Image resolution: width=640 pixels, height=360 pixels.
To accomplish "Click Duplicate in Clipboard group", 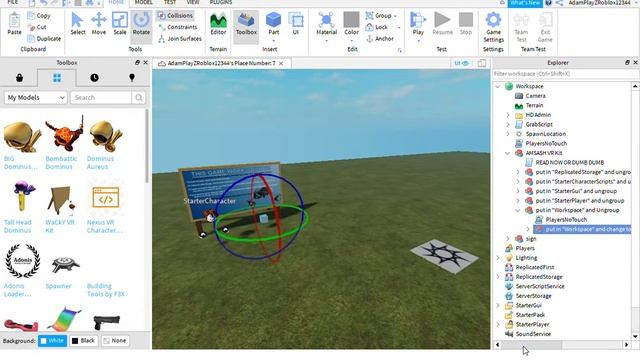I will click(44, 38).
